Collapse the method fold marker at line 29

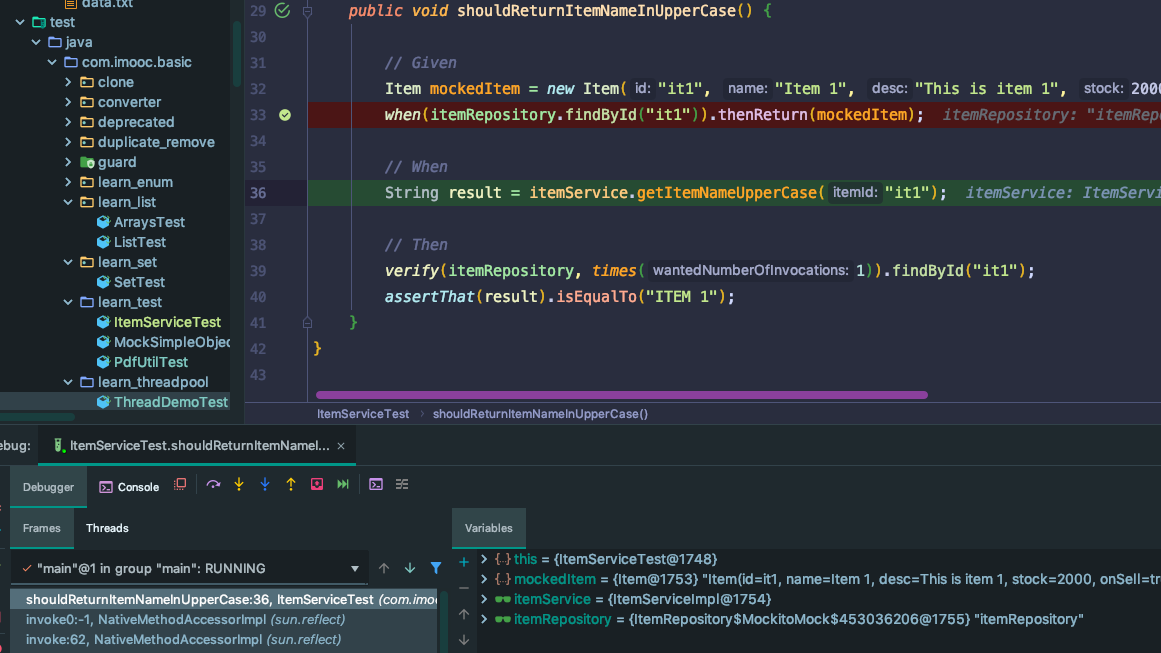tap(308, 11)
